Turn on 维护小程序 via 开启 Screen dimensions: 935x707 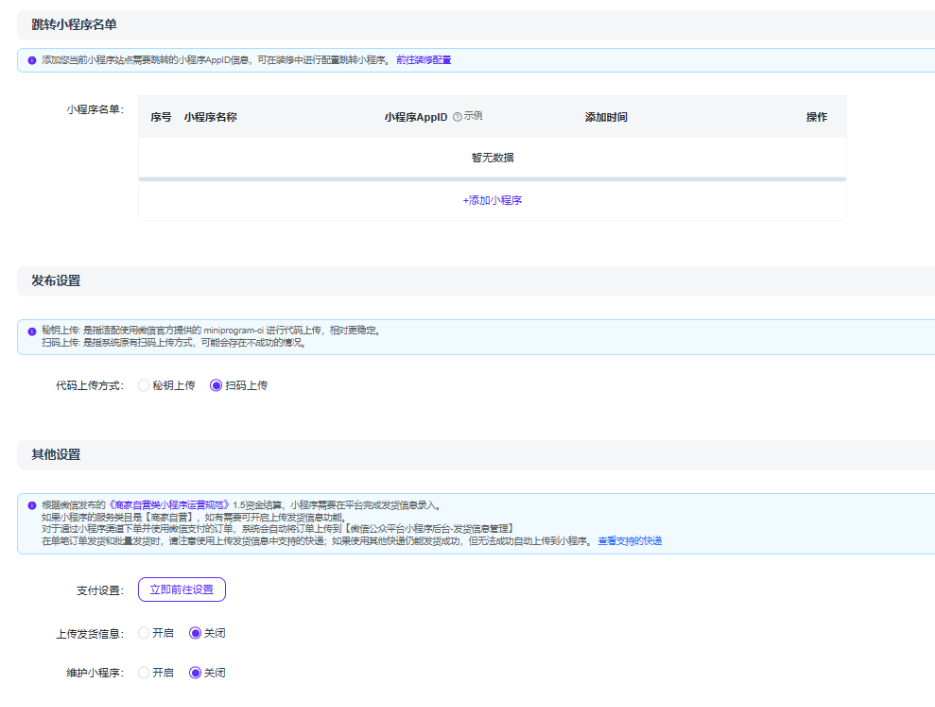coord(144,673)
